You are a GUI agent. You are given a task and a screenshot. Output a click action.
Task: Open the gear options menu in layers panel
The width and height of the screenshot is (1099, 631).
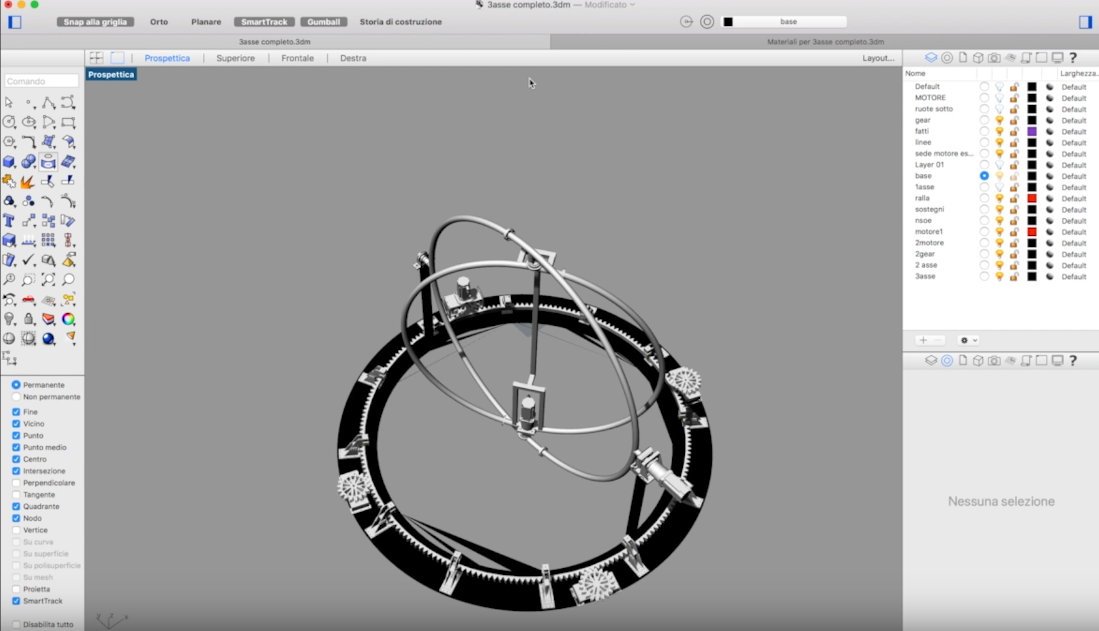968,340
